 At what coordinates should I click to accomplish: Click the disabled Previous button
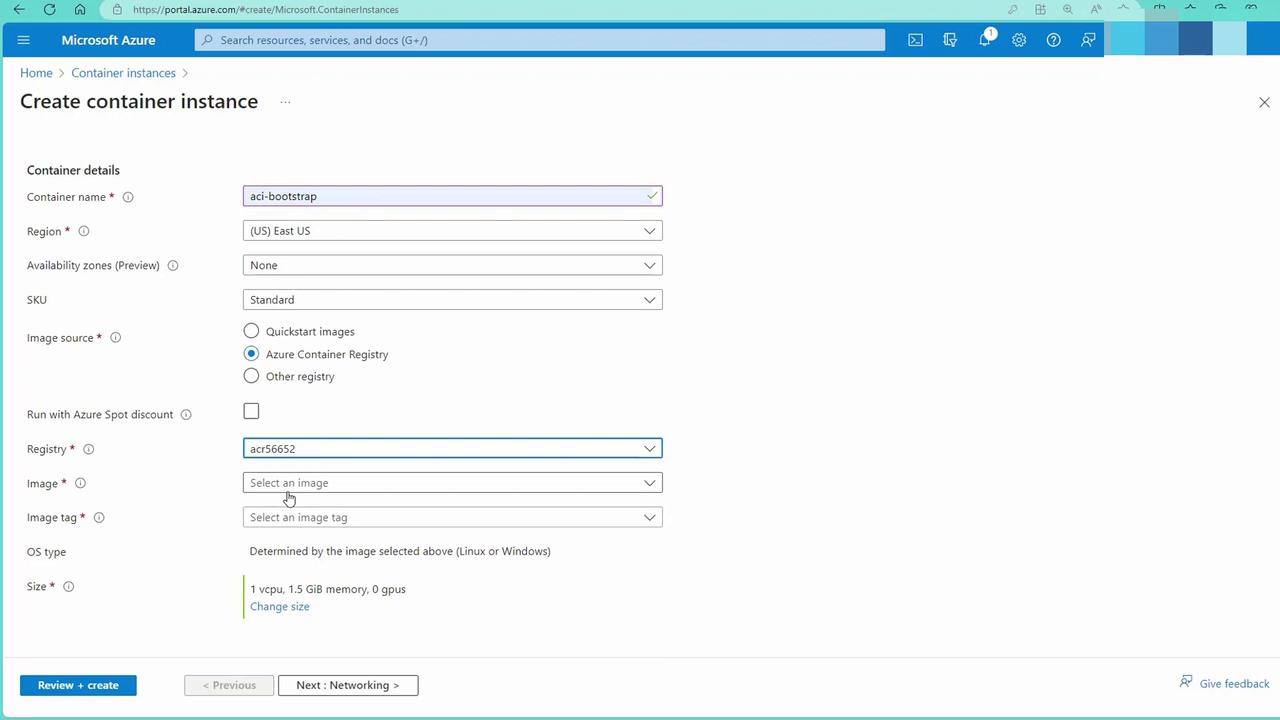tap(229, 685)
